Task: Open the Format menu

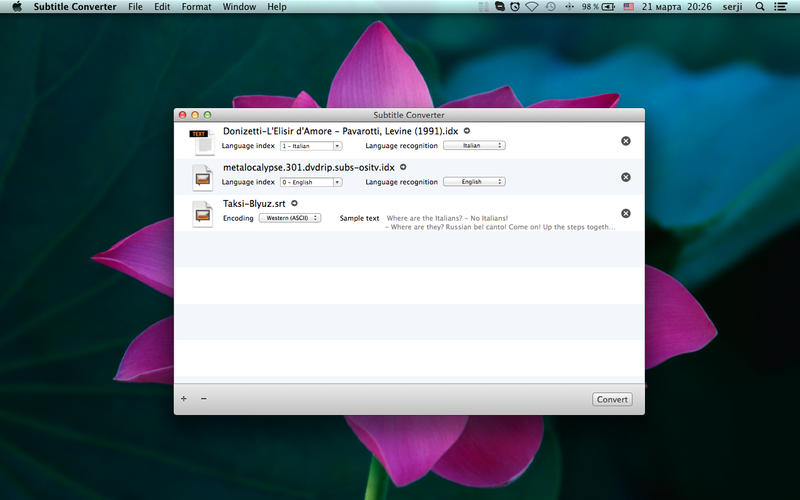Action: 196,7
